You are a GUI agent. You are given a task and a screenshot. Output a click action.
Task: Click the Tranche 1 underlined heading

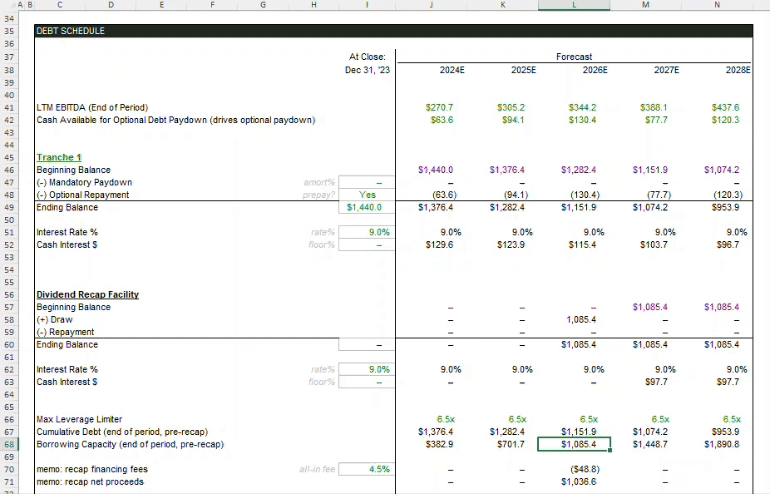(59, 158)
